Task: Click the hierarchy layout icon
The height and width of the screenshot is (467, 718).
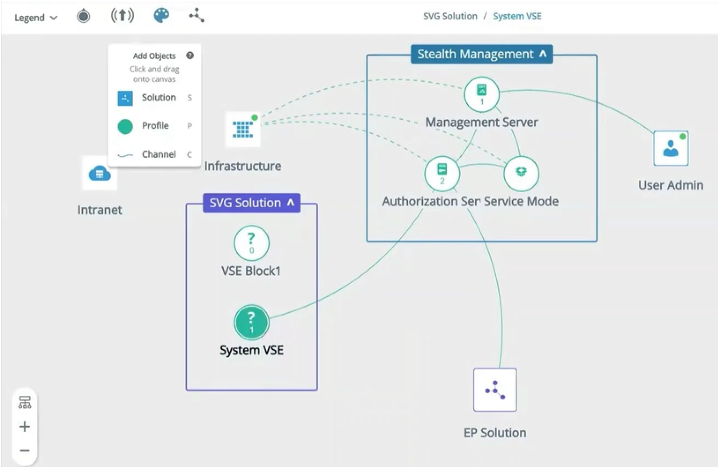Action: pos(25,402)
